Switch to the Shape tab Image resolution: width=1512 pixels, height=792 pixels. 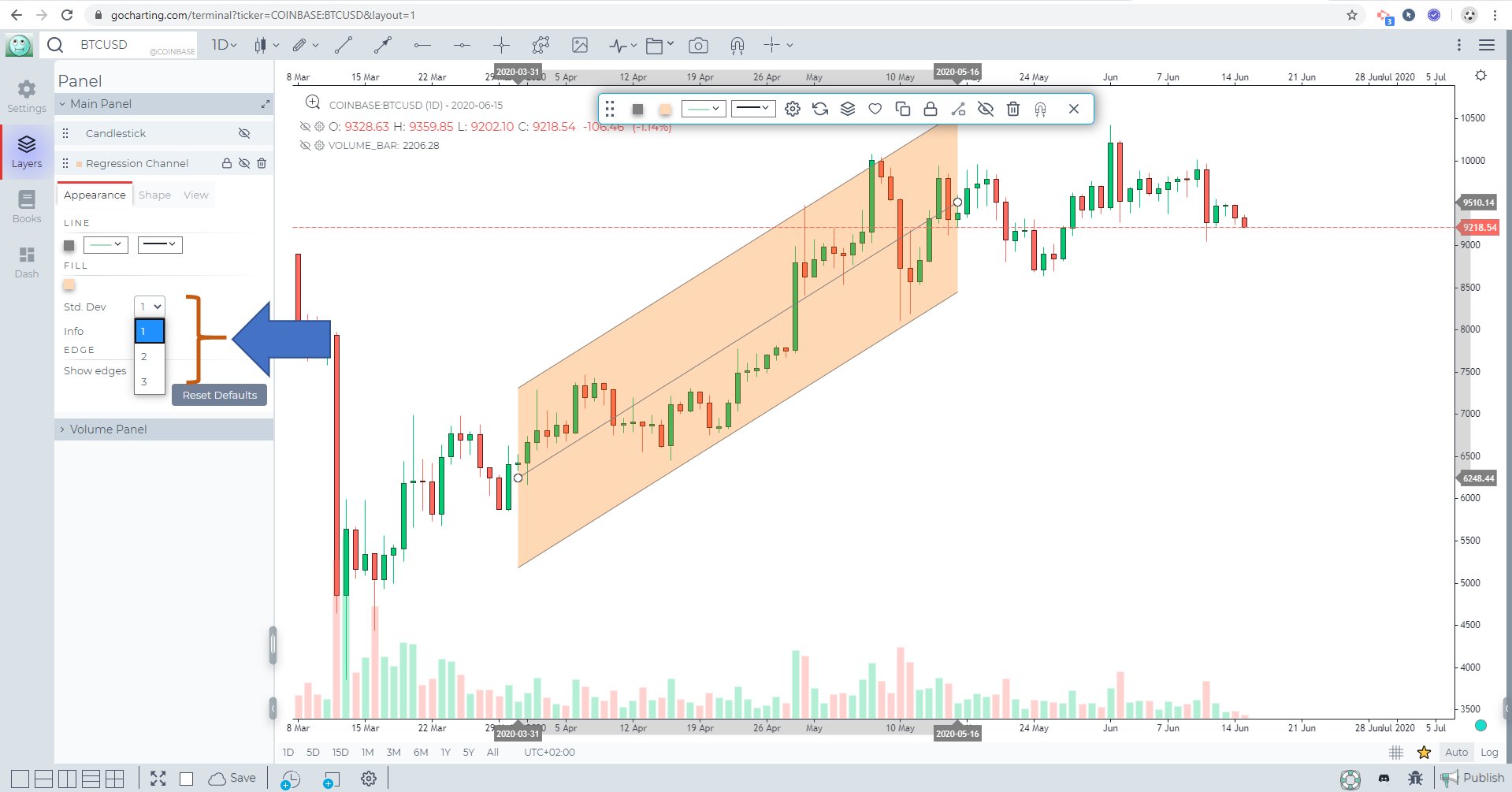(154, 195)
